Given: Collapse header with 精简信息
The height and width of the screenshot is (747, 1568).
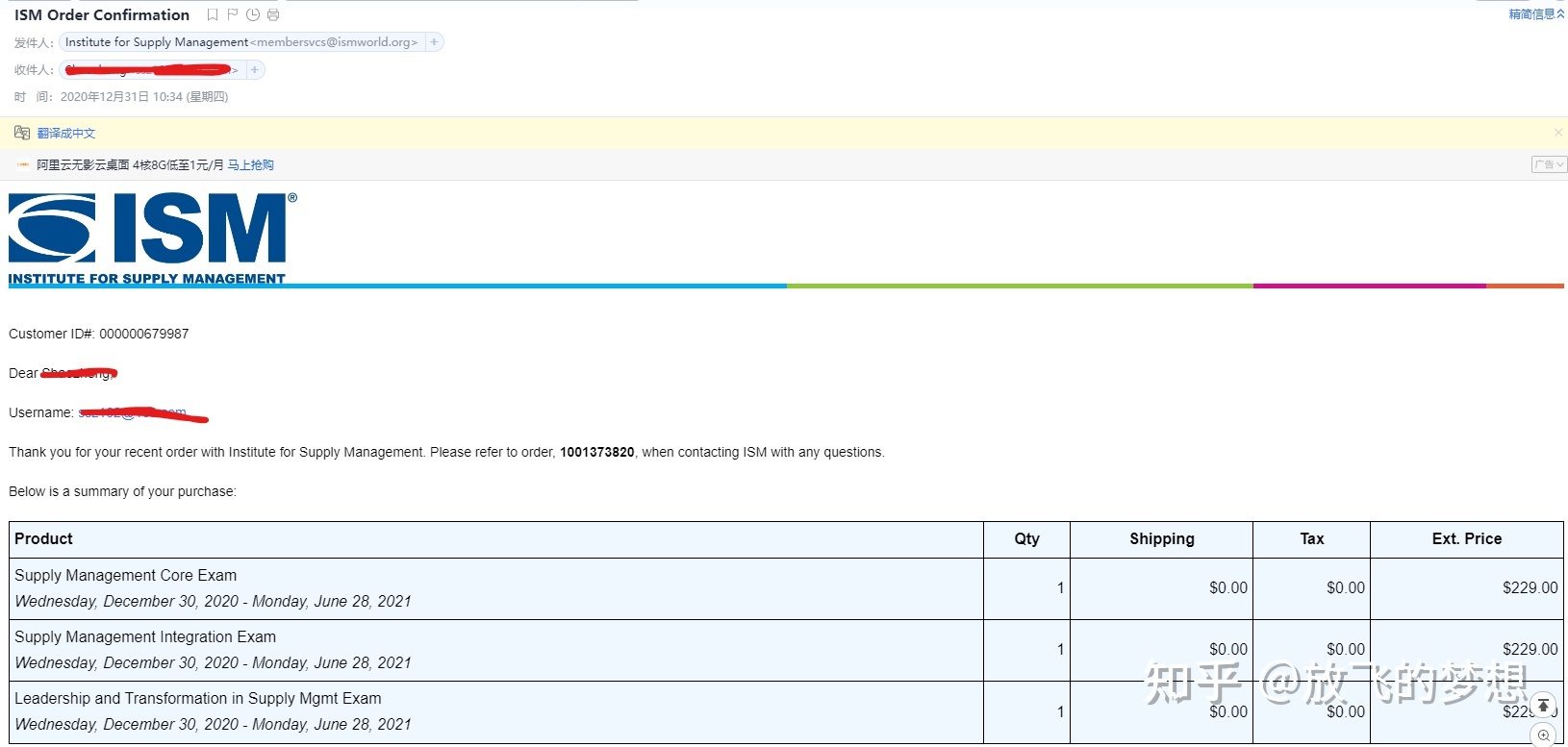Looking at the screenshot, I should coord(1536,14).
